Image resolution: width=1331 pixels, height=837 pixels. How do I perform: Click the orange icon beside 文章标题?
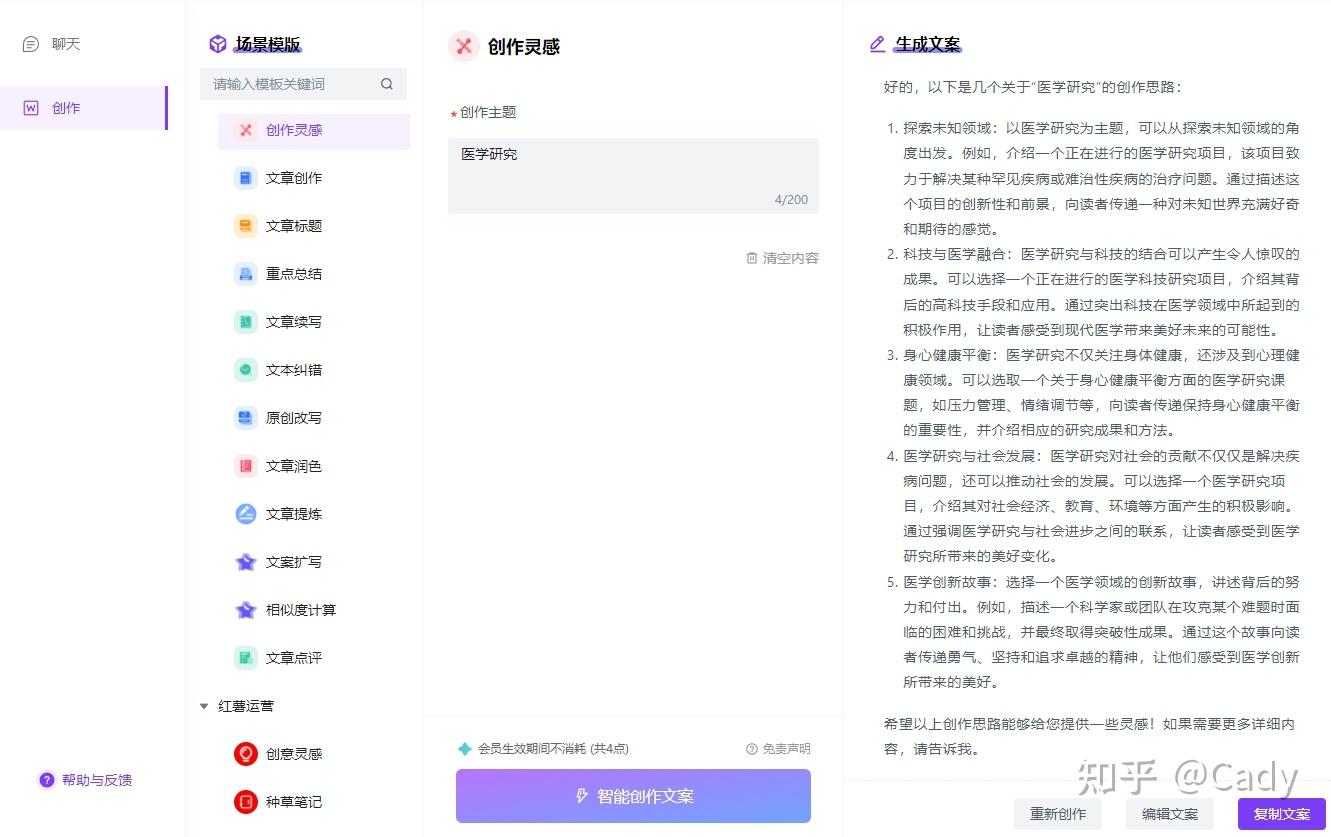pyautogui.click(x=246, y=226)
